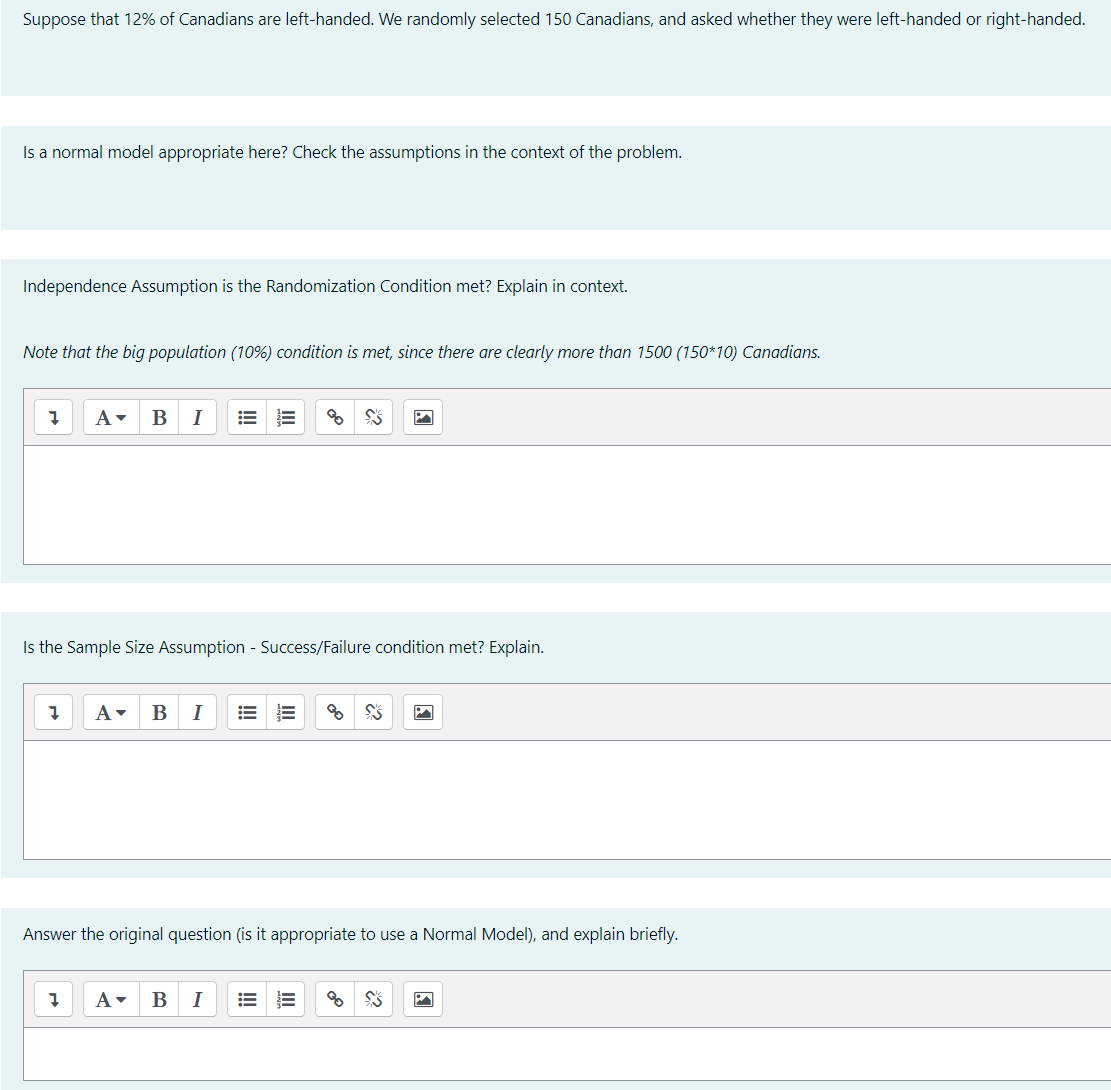Create a numbered list in the final answer editor
Viewport: 1111px width, 1090px height.
(285, 999)
